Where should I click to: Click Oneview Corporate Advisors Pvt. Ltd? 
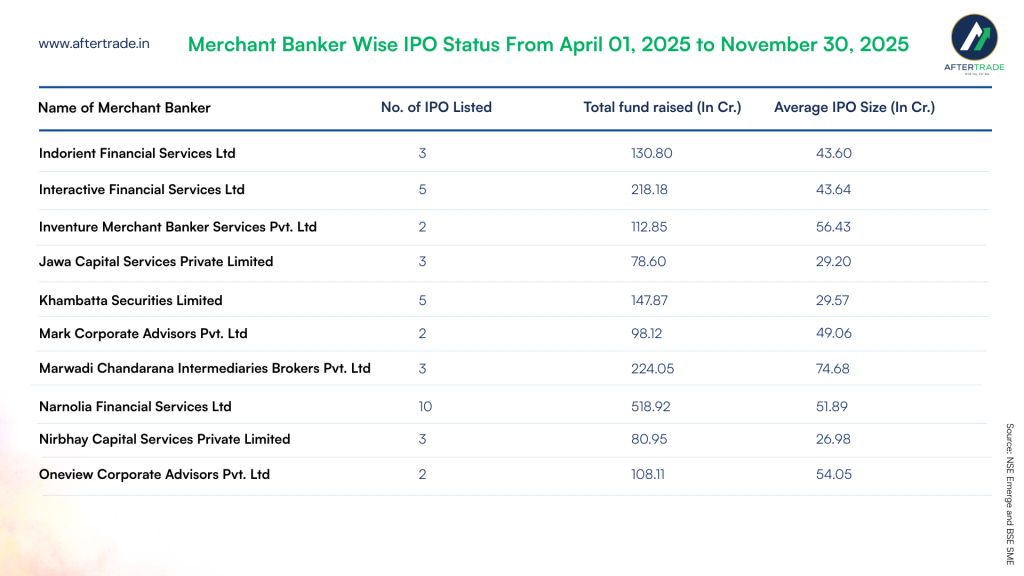click(x=154, y=474)
